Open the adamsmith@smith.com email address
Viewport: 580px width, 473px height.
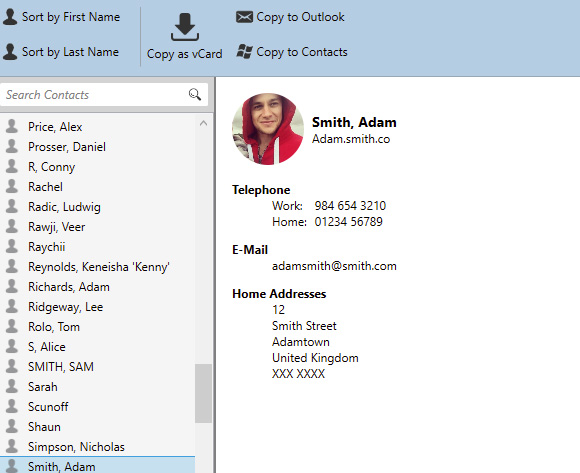[x=334, y=266]
